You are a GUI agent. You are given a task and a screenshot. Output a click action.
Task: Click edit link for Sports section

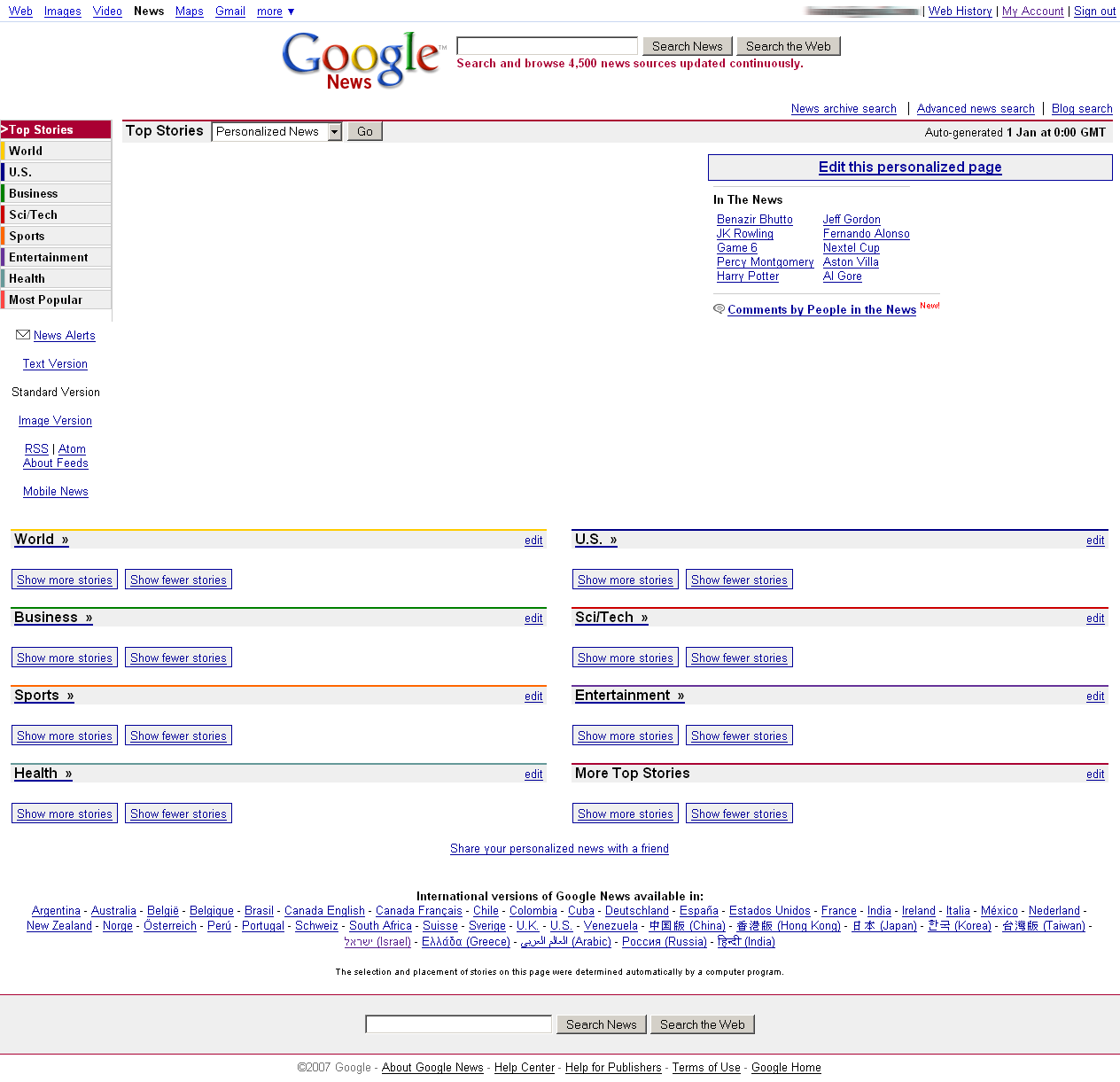pyautogui.click(x=533, y=697)
